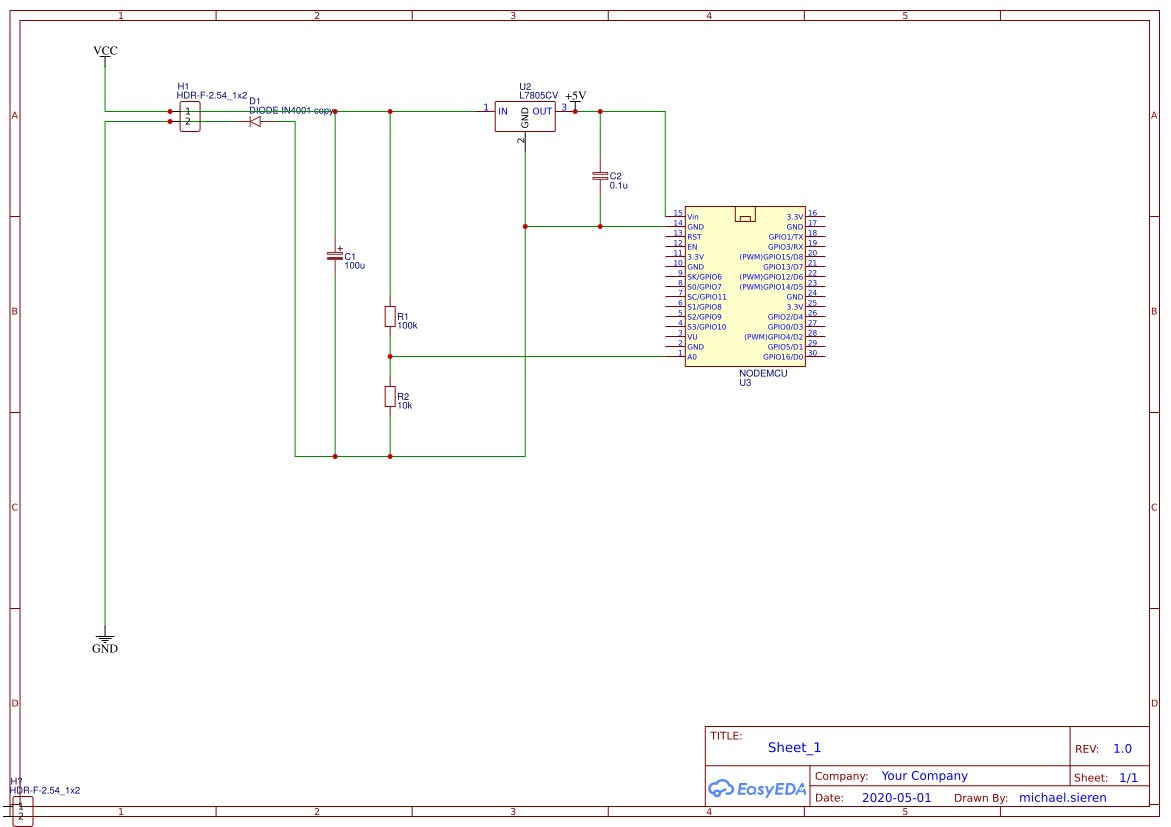Click the date field 2020-05-01
Image resolution: width=1171 pixels, height=827 pixels.
coord(896,798)
